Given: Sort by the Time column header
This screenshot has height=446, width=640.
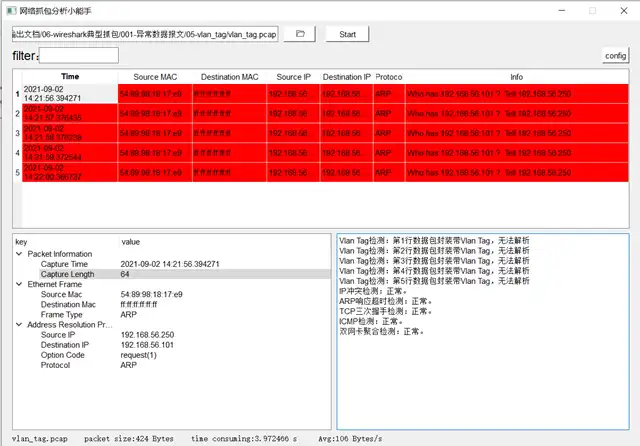Looking at the screenshot, I should tap(70, 76).
